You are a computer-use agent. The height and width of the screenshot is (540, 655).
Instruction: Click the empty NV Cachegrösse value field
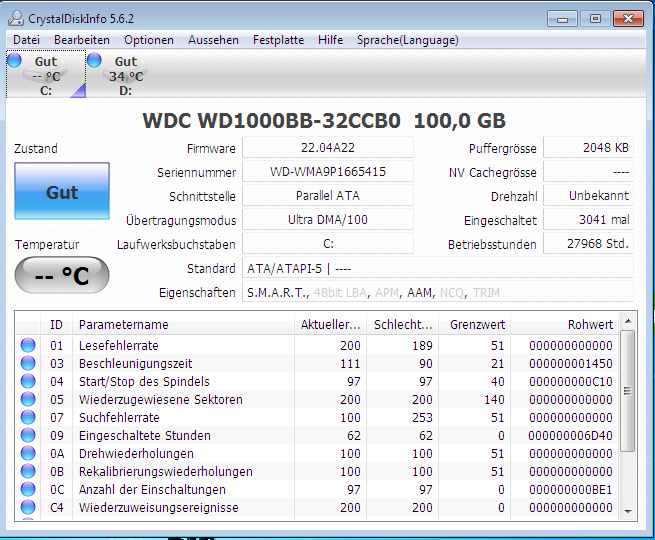tap(588, 172)
